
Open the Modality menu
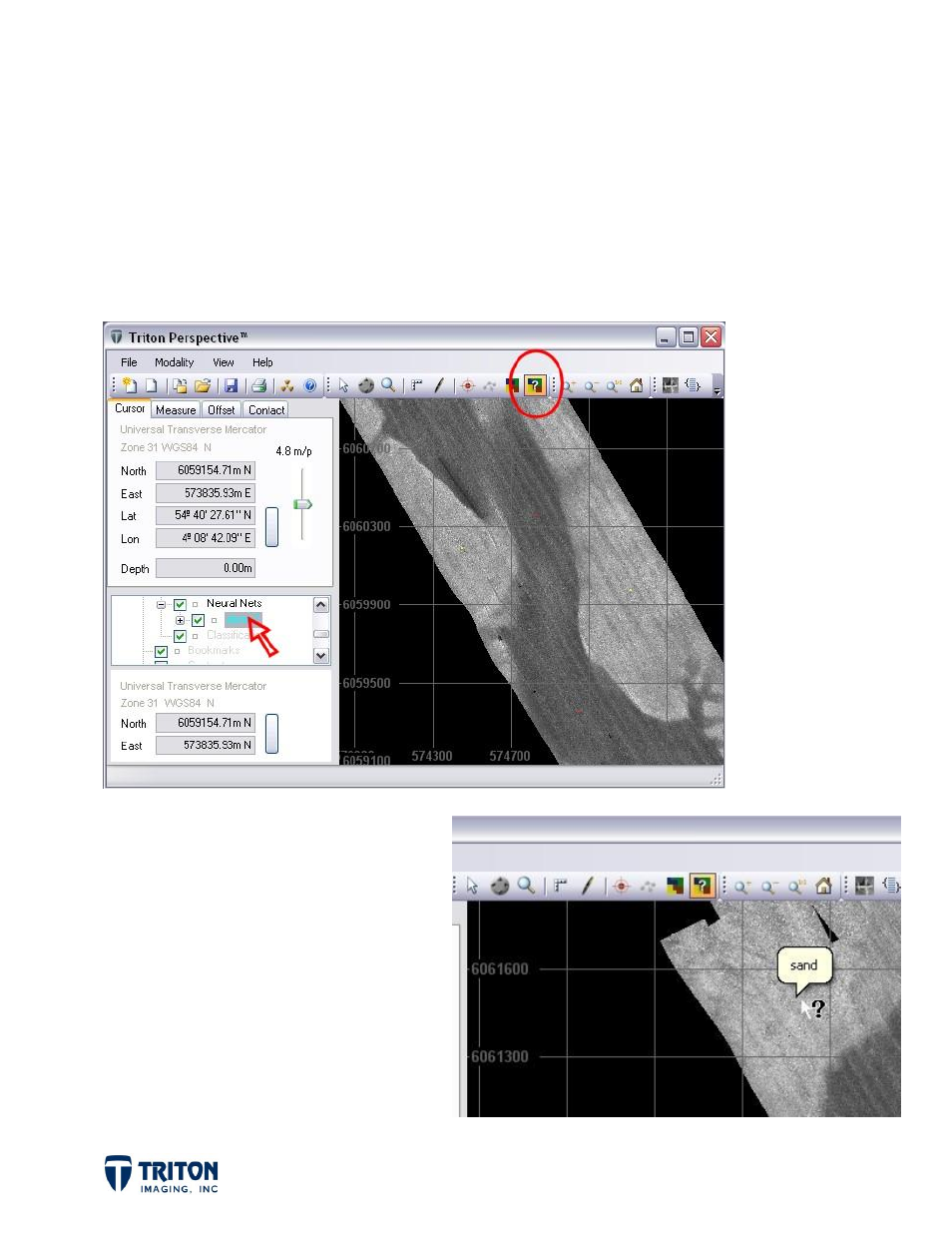[175, 362]
